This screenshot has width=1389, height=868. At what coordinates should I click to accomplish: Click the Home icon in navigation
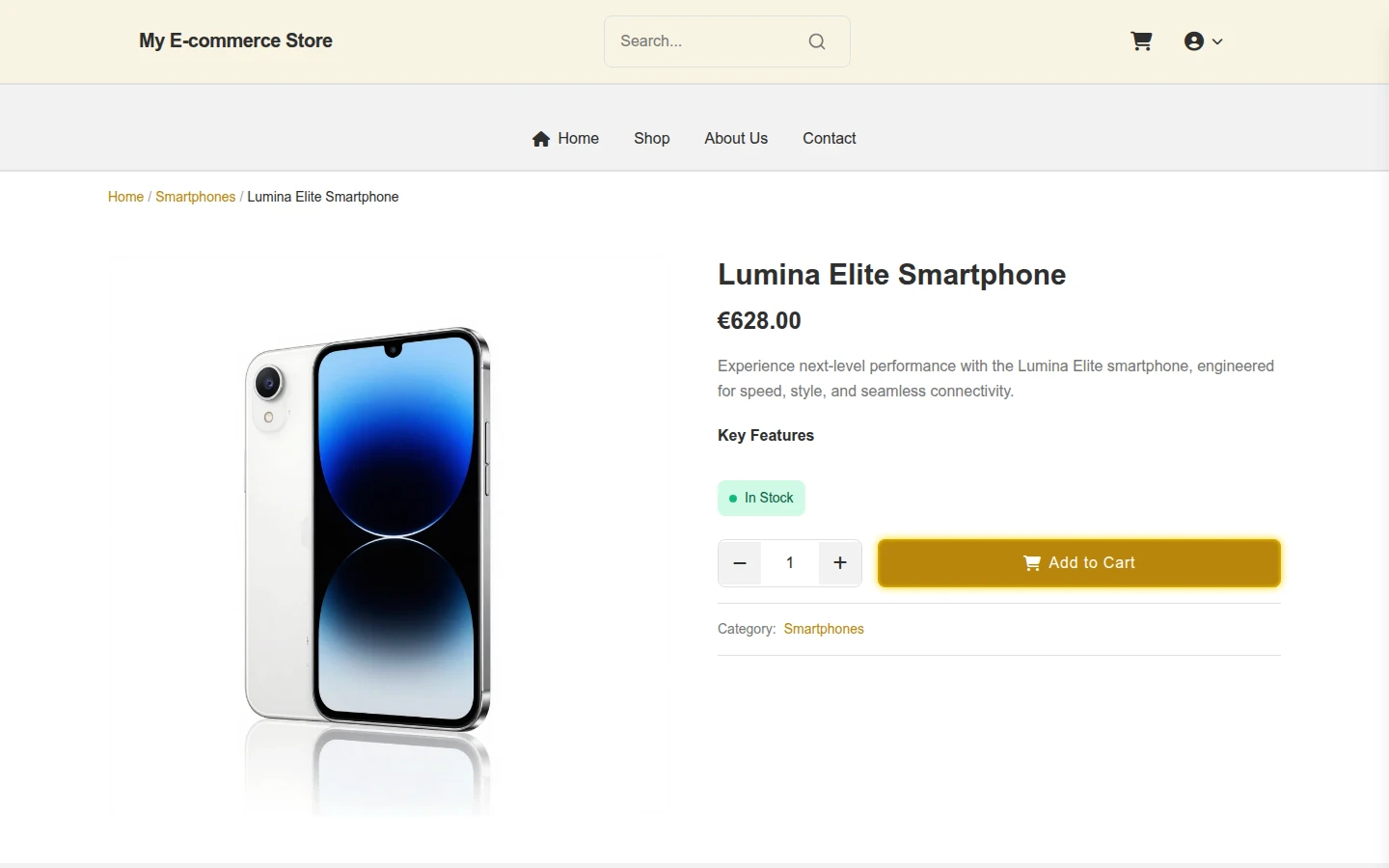(541, 139)
